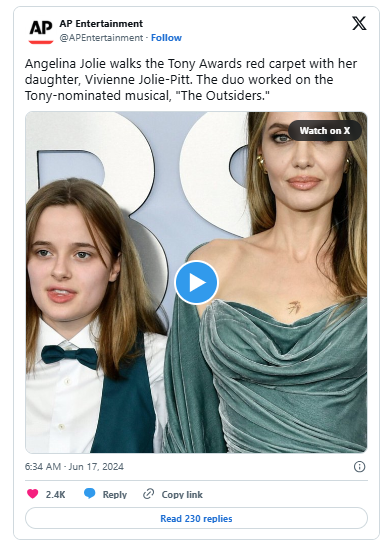
Task: Choose the Copy link text
Action: coord(182,495)
